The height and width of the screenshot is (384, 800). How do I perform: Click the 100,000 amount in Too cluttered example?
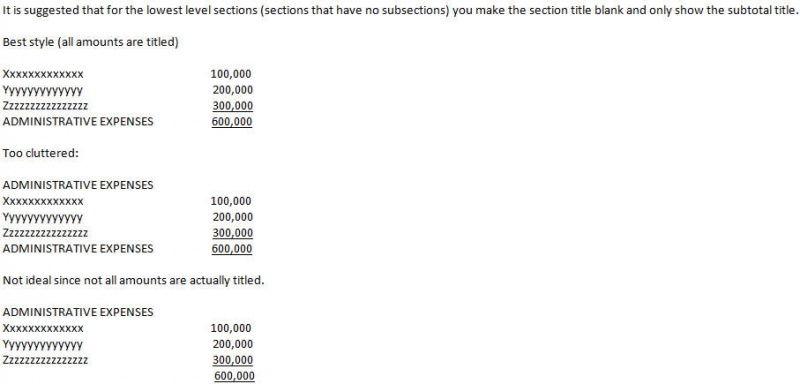(x=231, y=201)
